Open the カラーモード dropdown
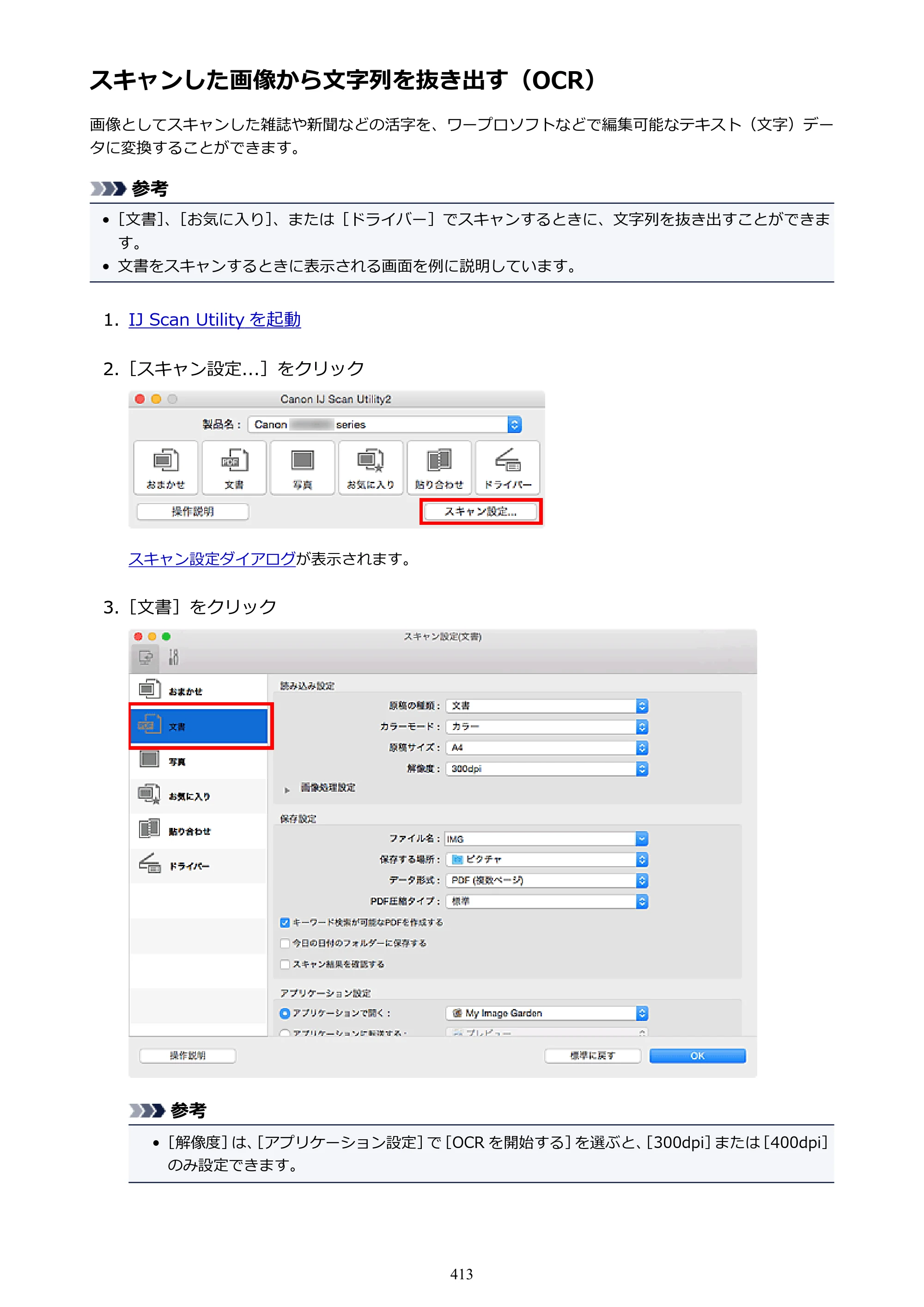The width and height of the screenshot is (924, 1307). [x=547, y=727]
